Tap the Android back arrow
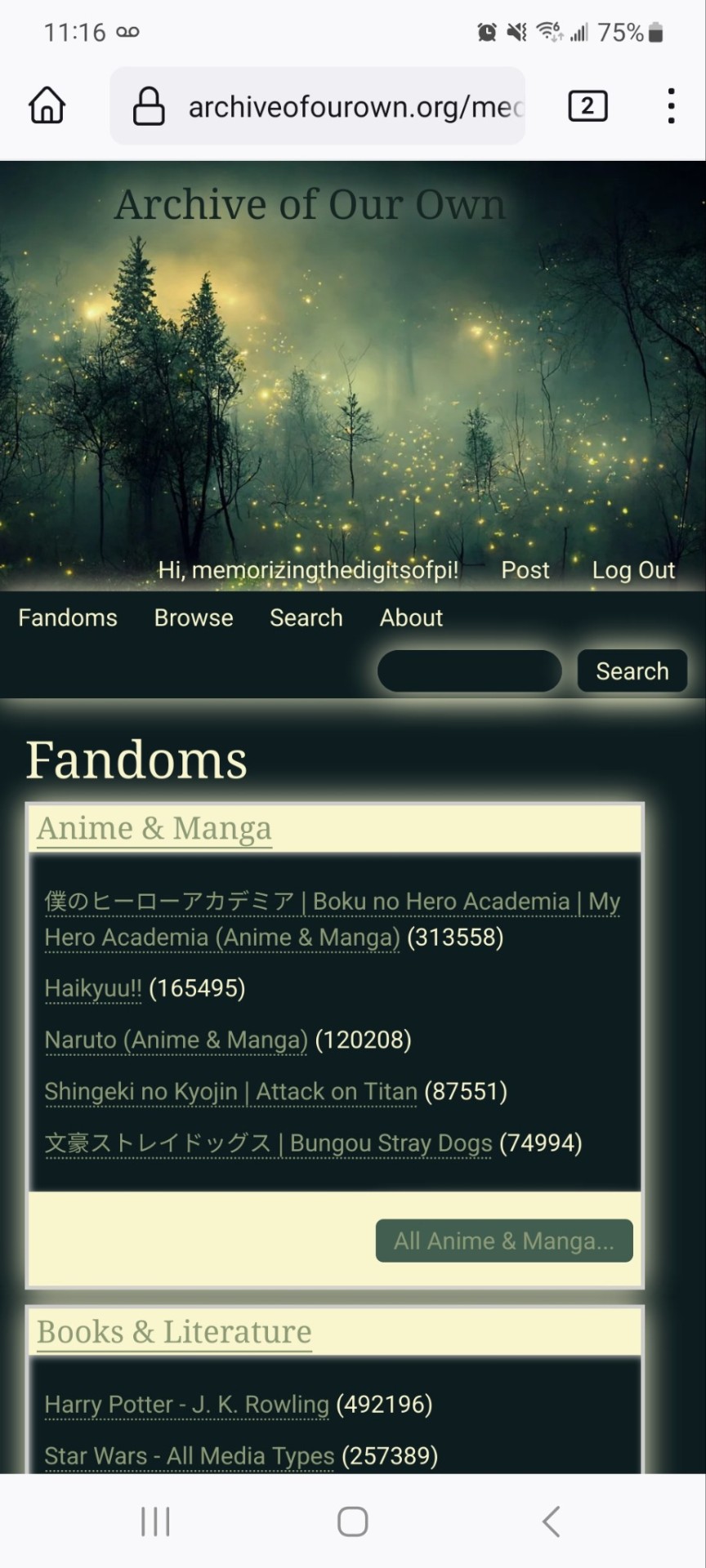This screenshot has width=706, height=1568. [552, 1521]
